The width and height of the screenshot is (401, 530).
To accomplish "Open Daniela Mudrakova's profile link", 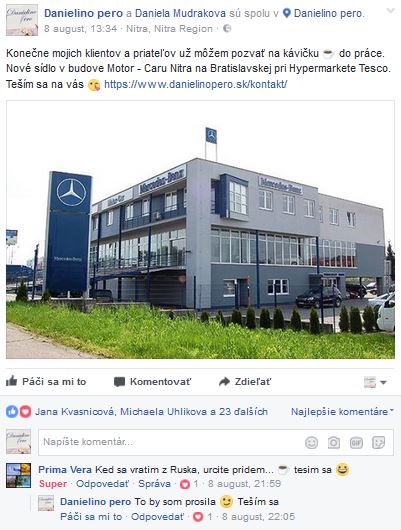I will [180, 14].
